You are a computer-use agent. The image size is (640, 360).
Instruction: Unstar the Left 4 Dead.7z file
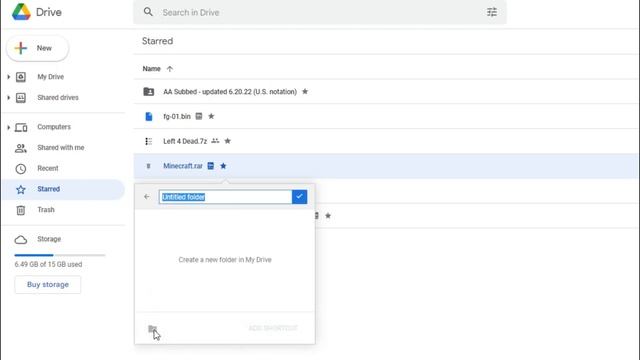click(x=228, y=141)
